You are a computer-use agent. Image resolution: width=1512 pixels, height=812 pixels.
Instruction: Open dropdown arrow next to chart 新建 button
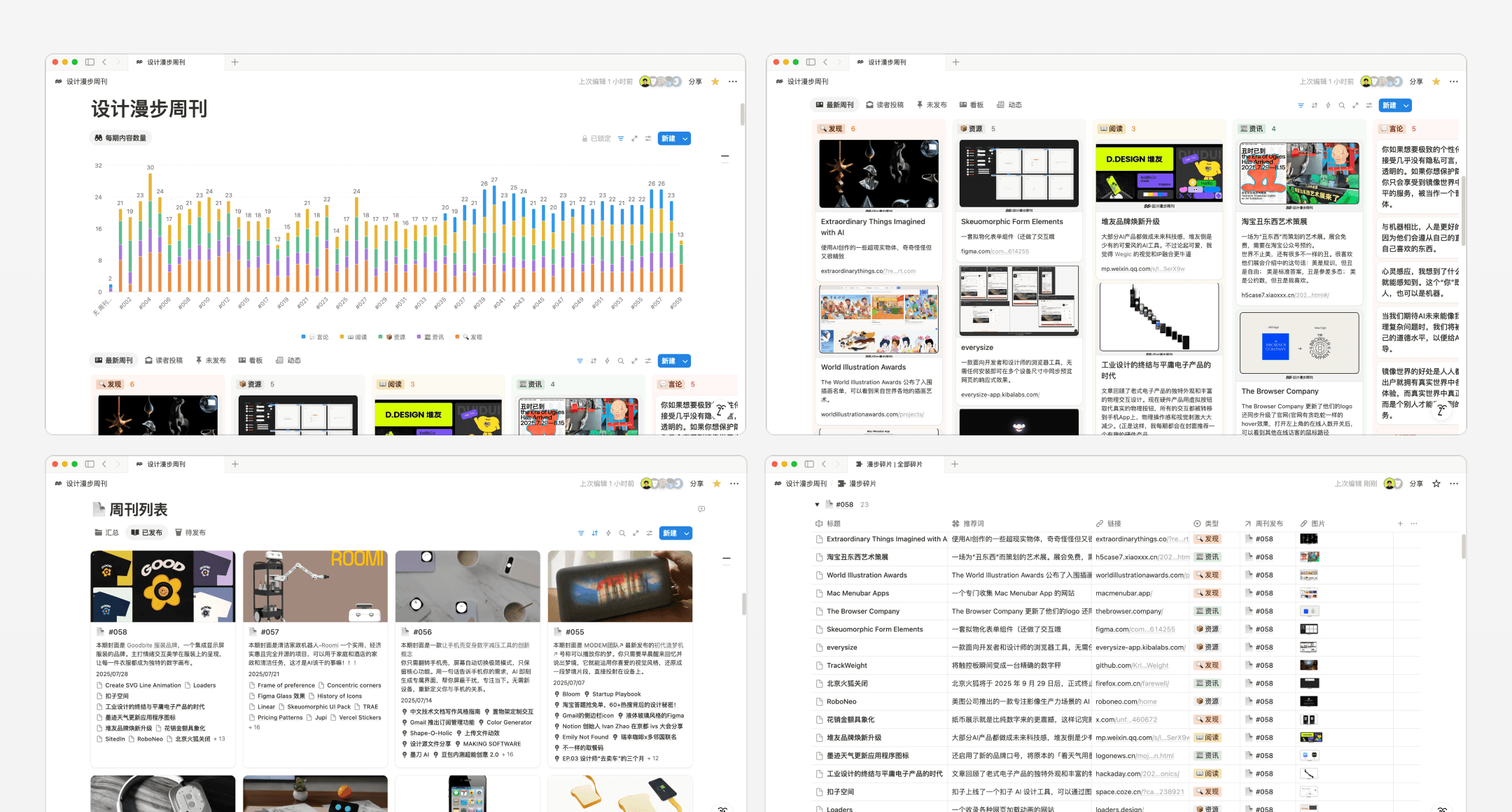685,139
